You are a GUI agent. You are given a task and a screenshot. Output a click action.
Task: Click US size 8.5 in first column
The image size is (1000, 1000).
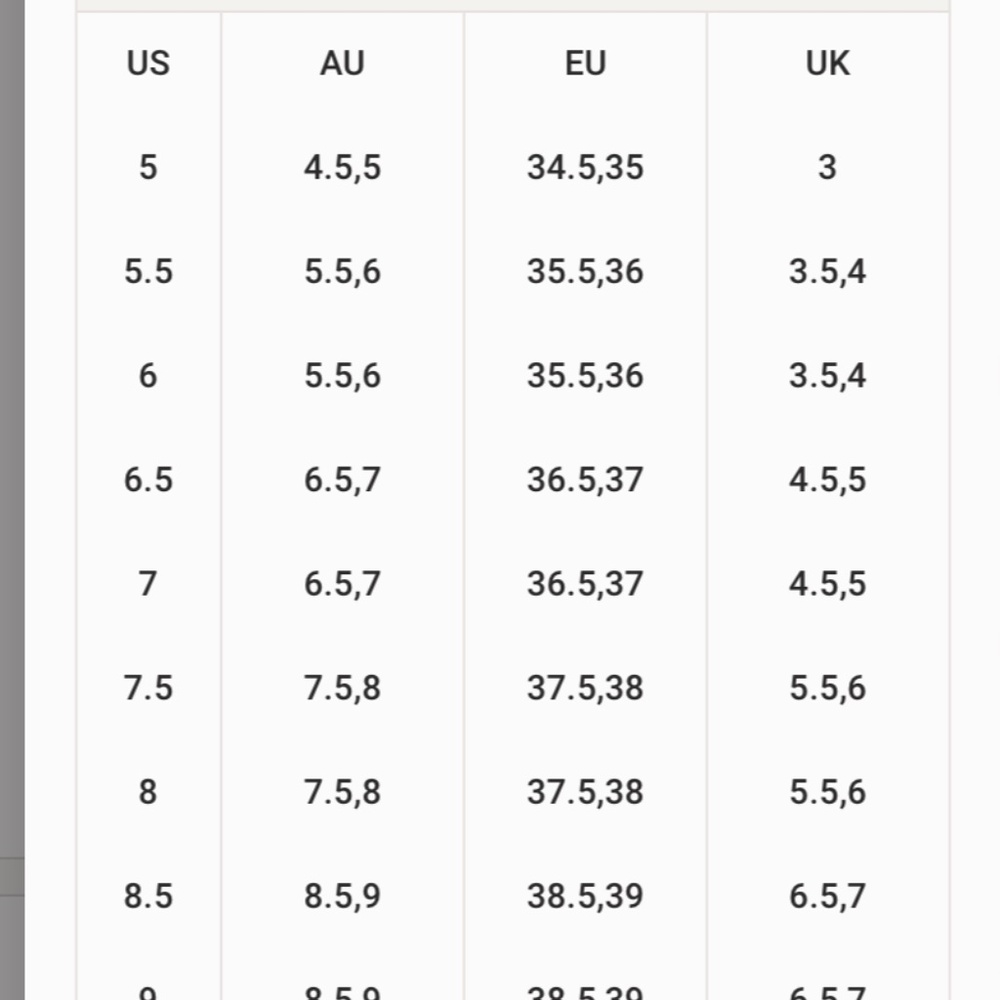click(148, 896)
